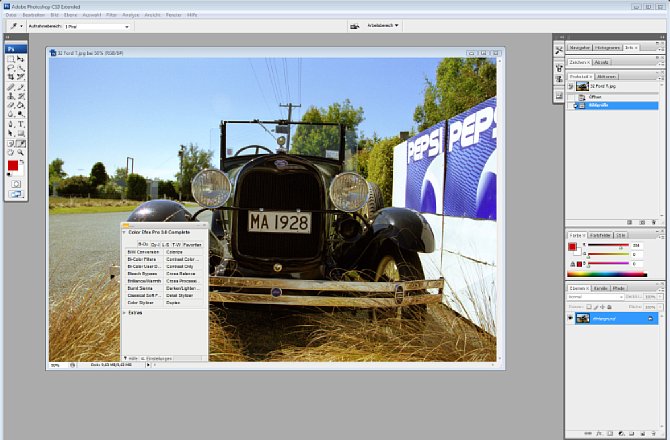Select the Move tool
Viewport: 670px width, 440px height.
(21, 59)
